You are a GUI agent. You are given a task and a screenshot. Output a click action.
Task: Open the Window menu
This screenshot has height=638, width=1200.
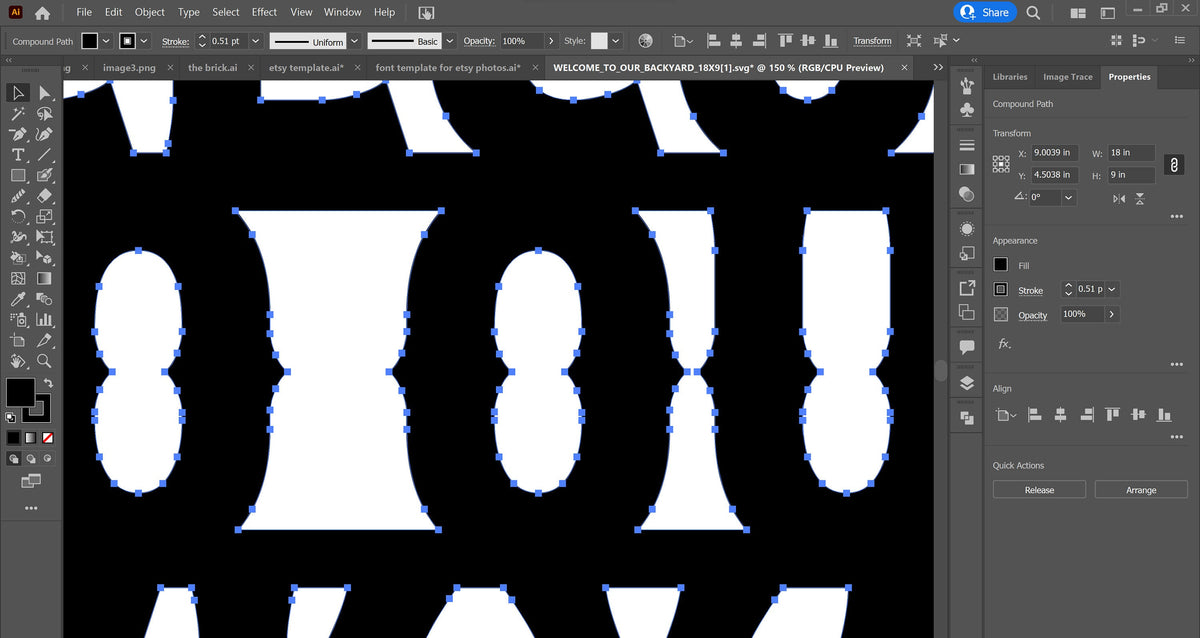pos(343,12)
